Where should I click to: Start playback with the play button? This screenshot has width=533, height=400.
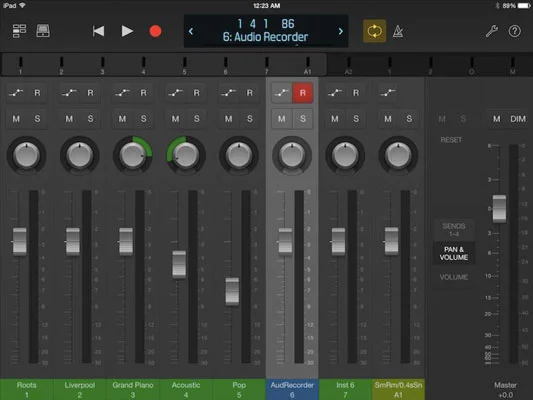127,31
